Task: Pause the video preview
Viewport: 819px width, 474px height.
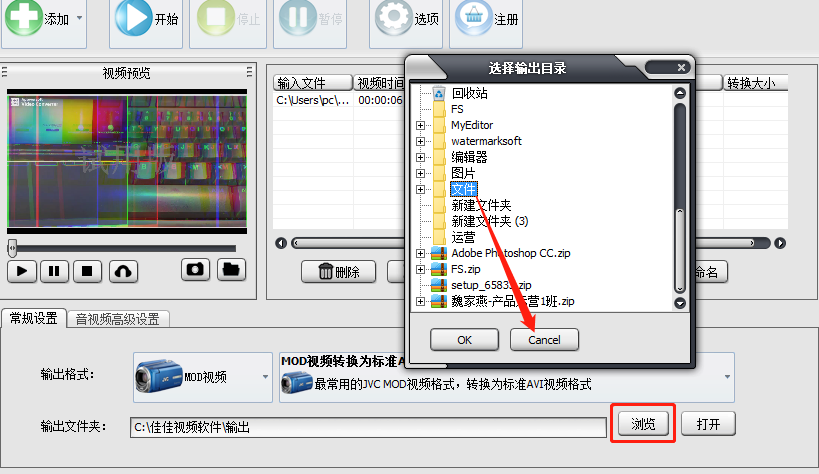Action: [54, 271]
